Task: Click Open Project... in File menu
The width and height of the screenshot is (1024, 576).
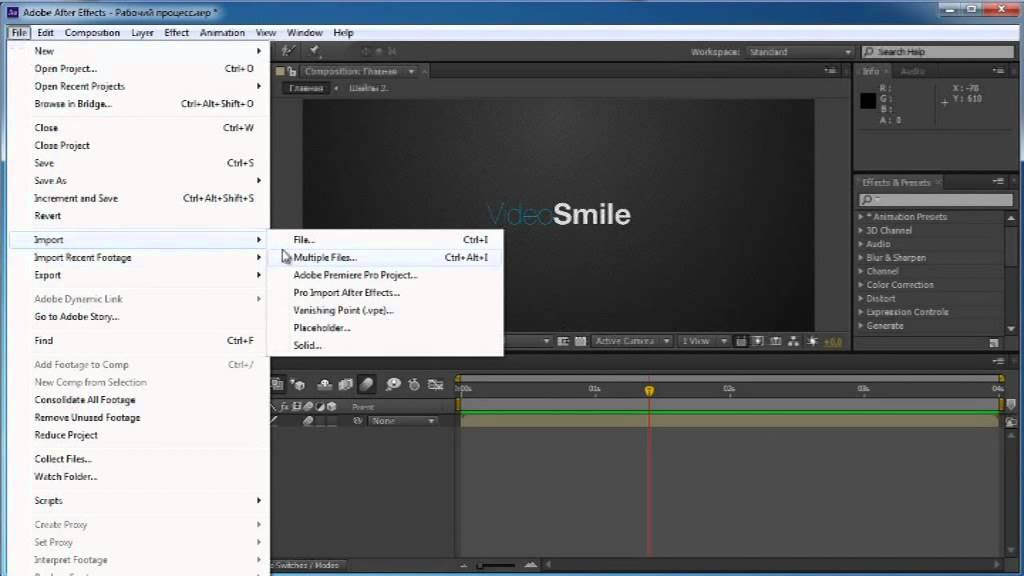Action: (140, 69)
